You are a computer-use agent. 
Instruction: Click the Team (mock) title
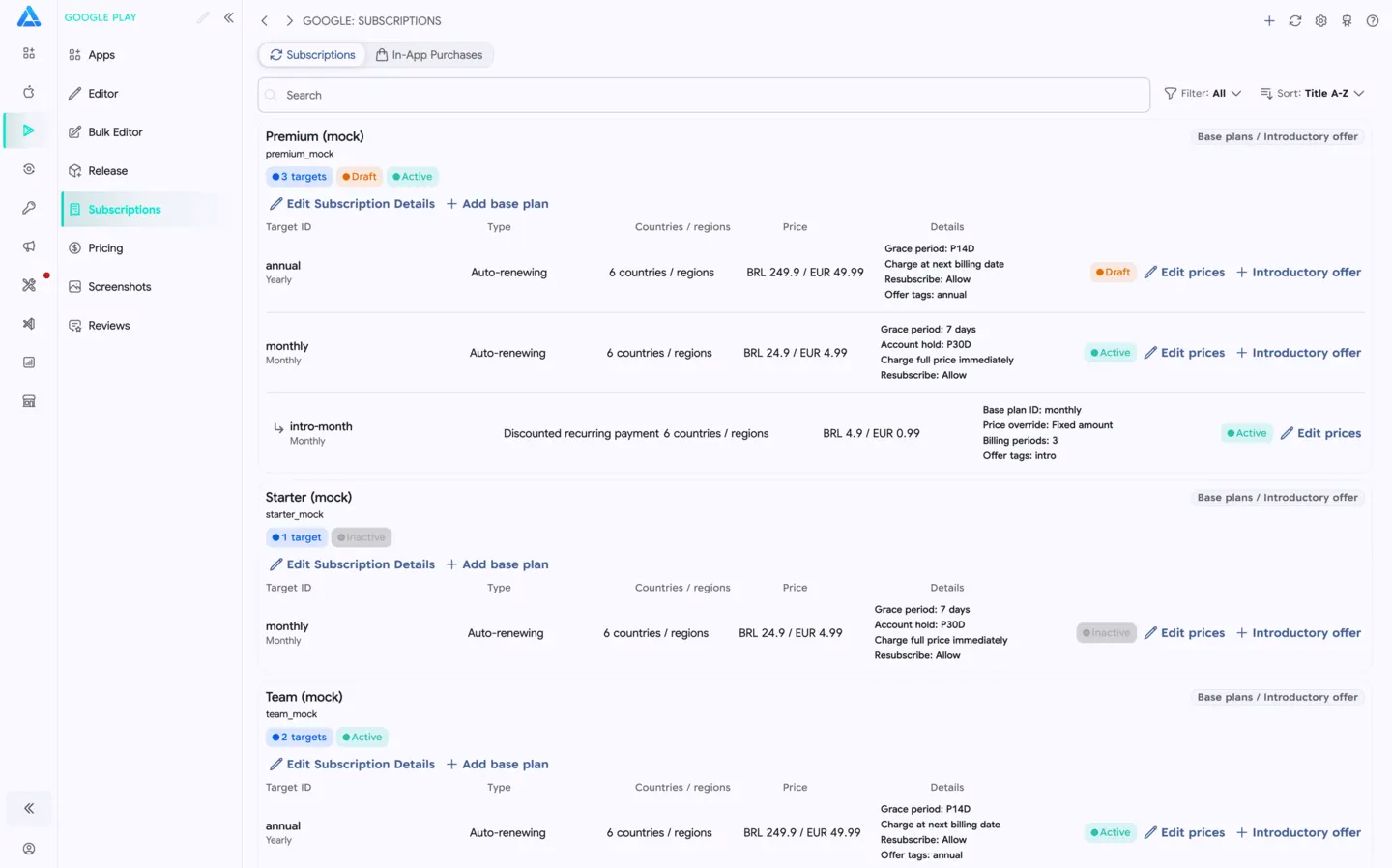304,697
